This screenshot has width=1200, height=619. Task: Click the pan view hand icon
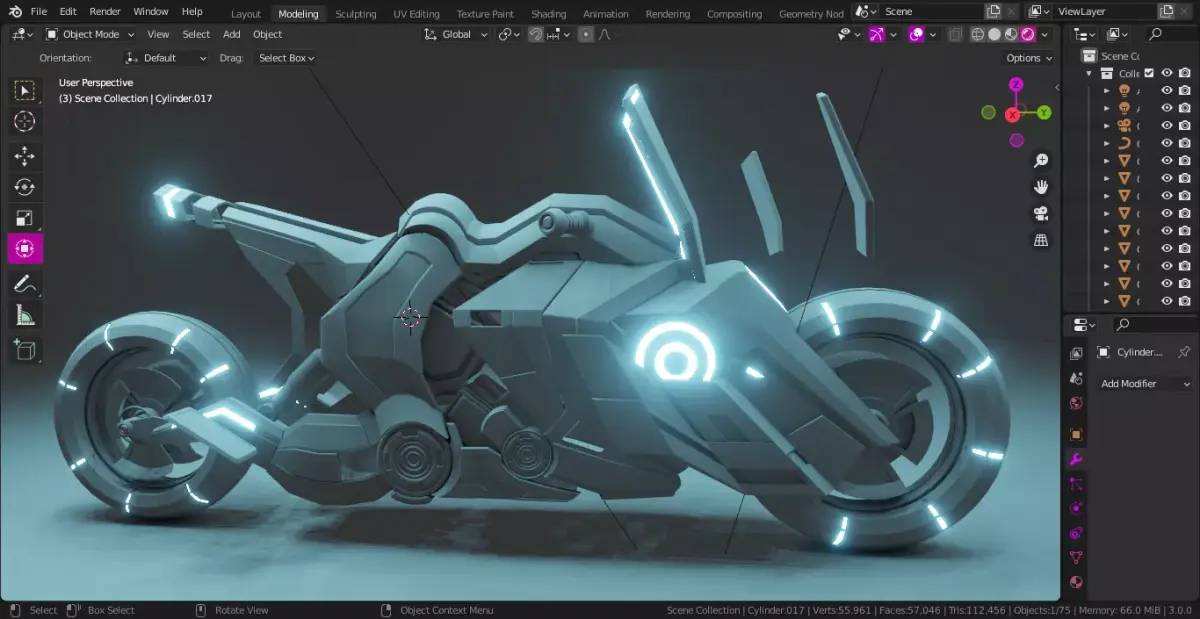click(x=1041, y=187)
